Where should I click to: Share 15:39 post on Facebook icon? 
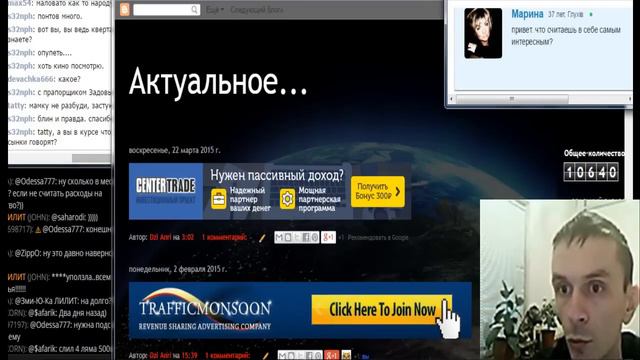[x=309, y=356]
